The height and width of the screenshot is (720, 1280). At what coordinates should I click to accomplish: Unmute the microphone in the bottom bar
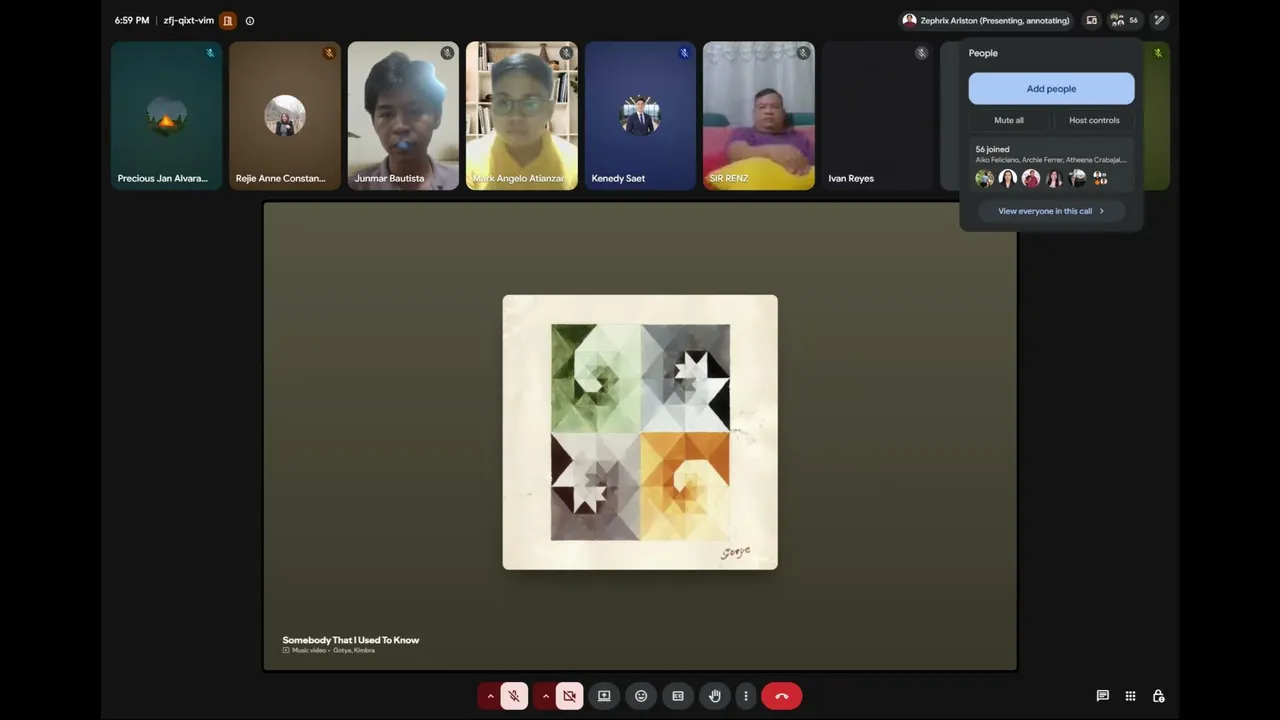(514, 696)
